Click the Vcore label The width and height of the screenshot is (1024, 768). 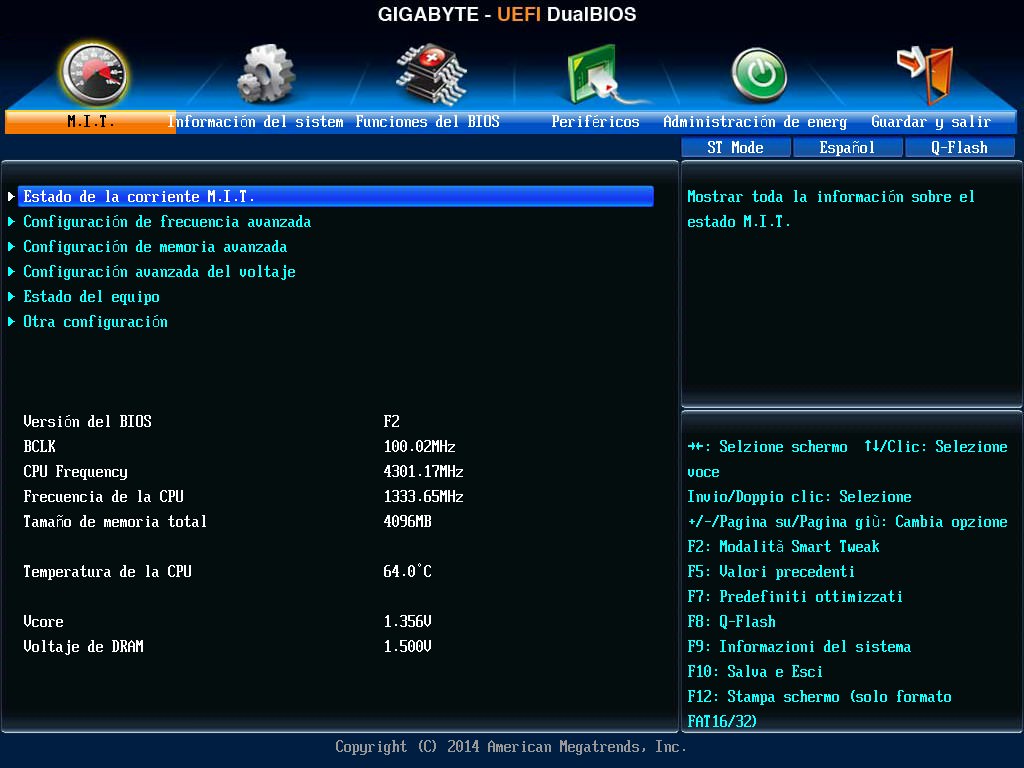pos(44,622)
